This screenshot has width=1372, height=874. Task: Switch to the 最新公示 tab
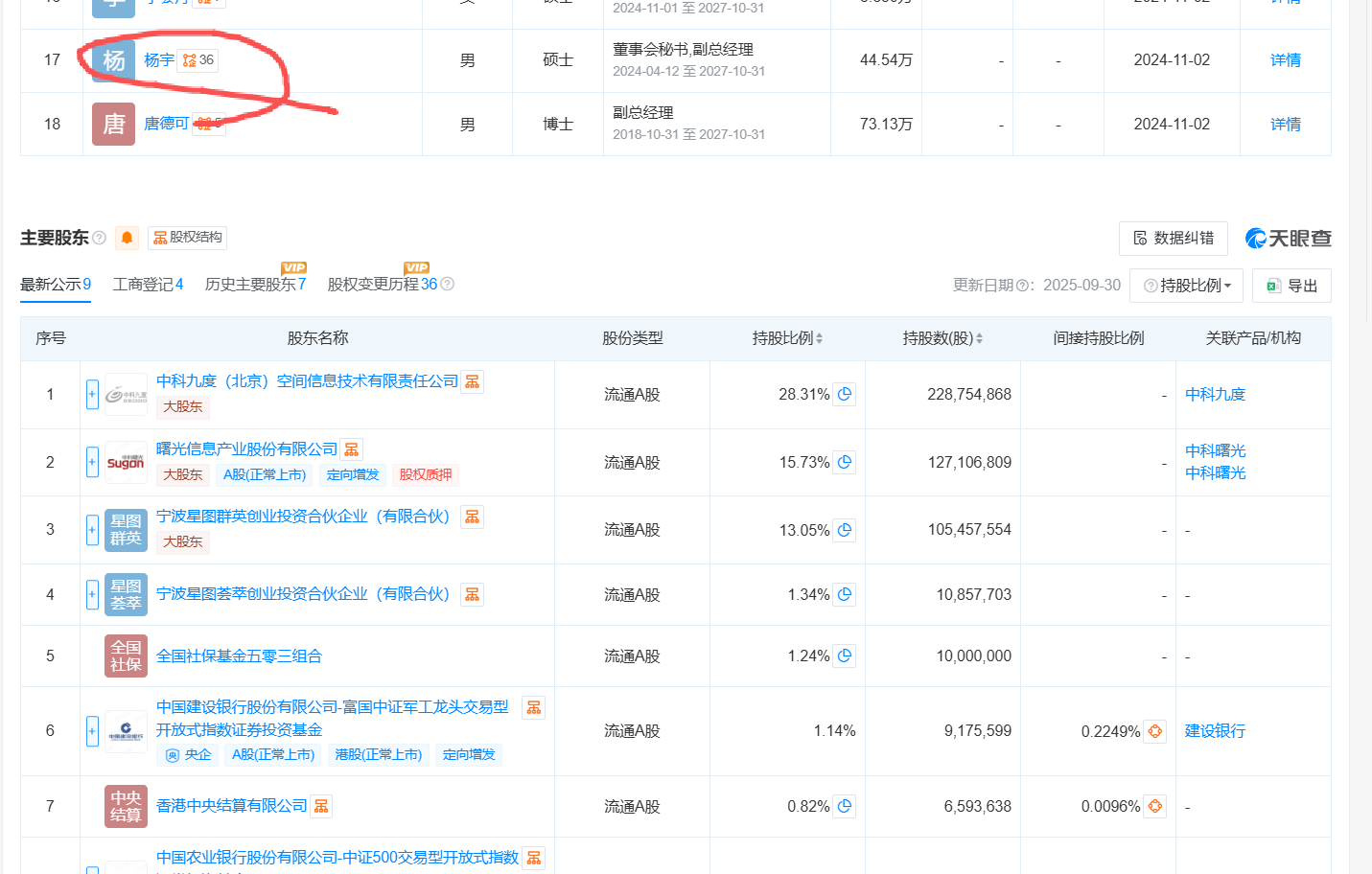pyautogui.click(x=56, y=285)
